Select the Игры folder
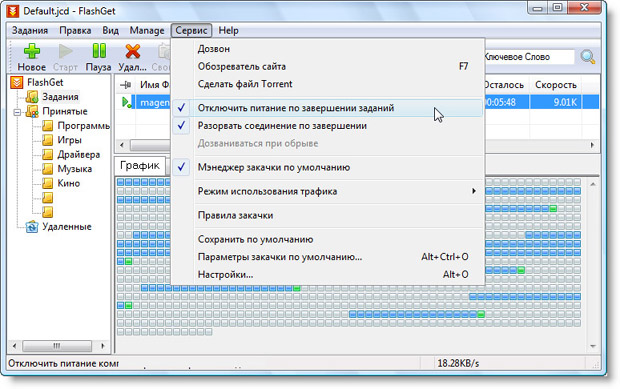620x389 pixels. [x=69, y=140]
